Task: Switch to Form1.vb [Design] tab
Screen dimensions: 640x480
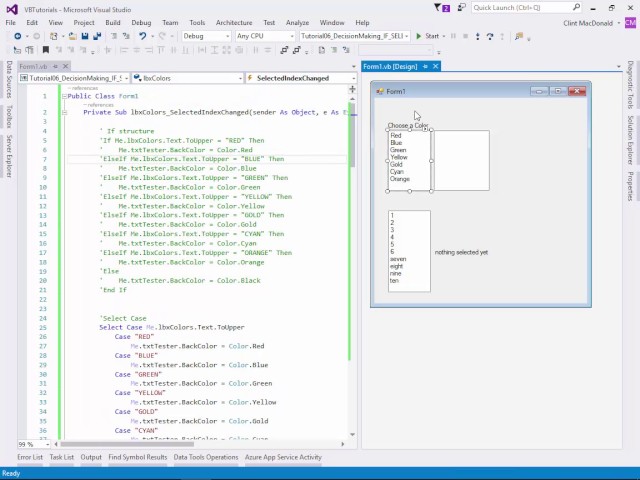Action: (x=390, y=66)
